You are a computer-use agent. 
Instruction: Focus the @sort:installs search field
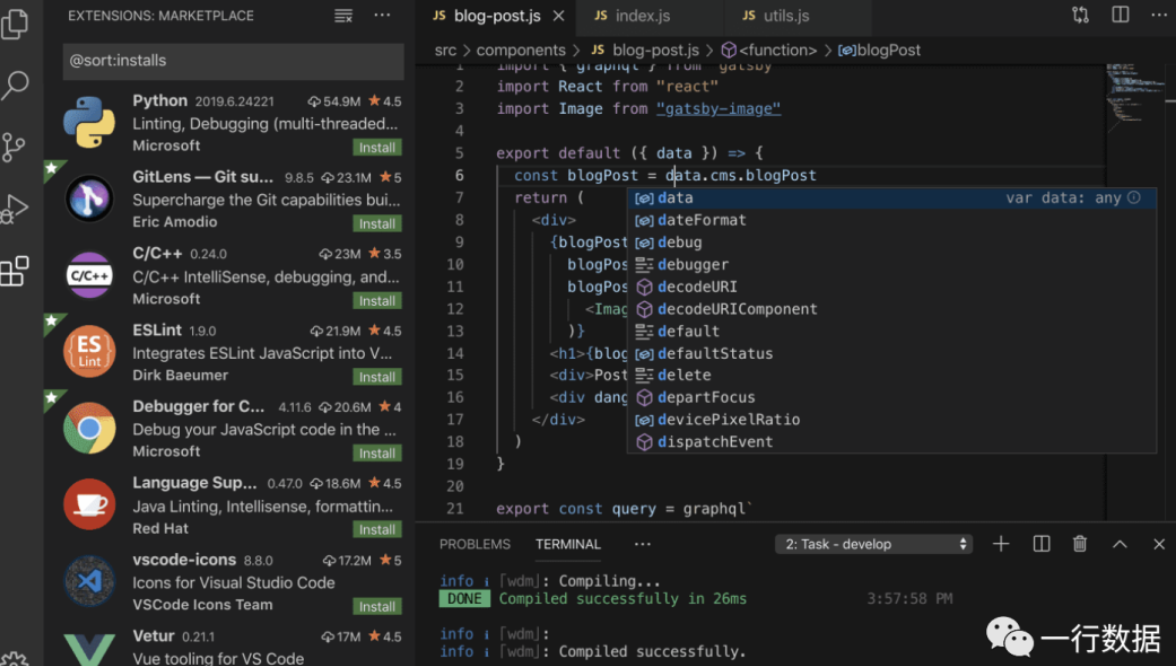pyautogui.click(x=233, y=61)
